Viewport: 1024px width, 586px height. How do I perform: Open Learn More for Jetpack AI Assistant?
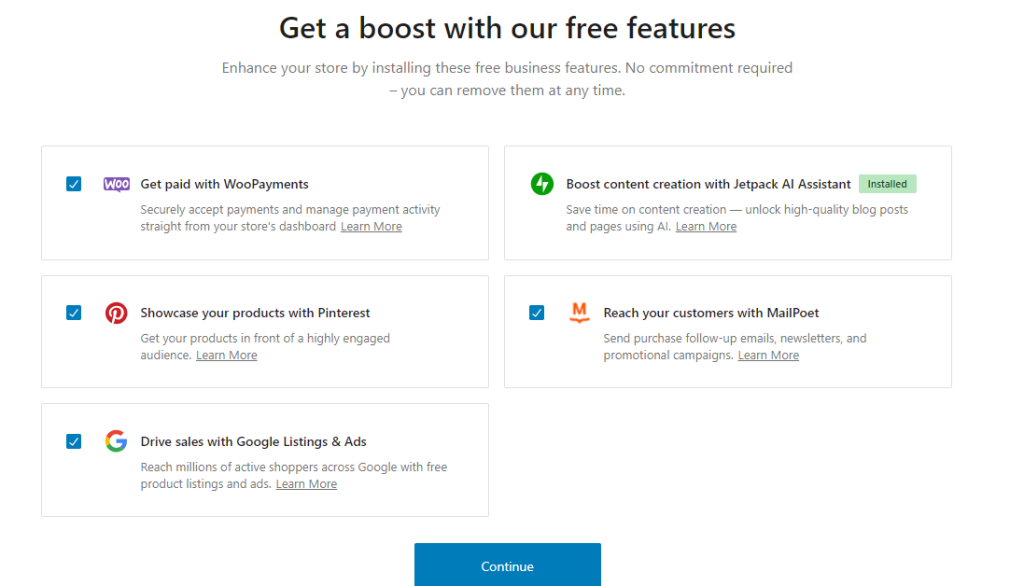pyautogui.click(x=706, y=227)
